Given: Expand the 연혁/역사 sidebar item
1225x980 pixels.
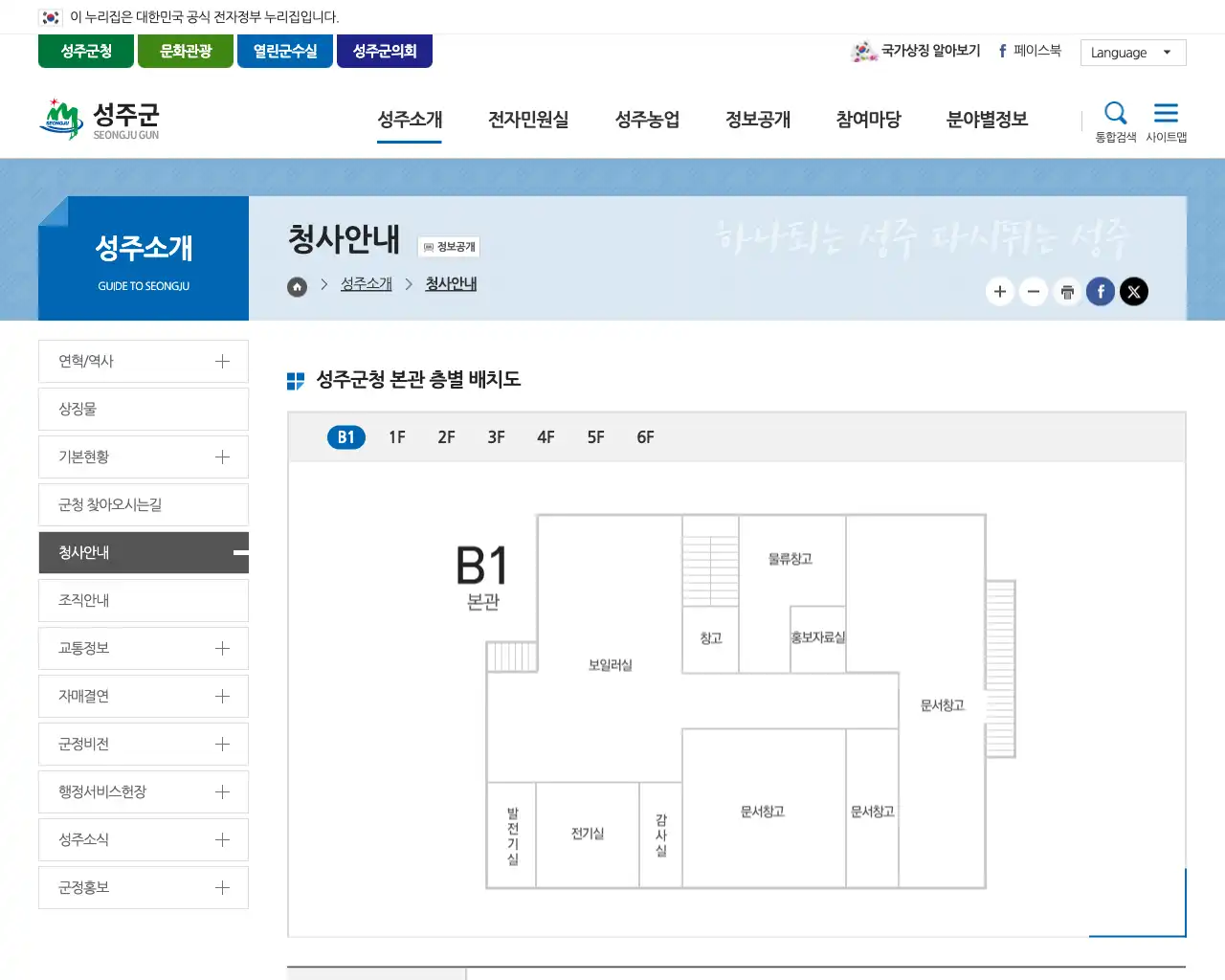Looking at the screenshot, I should [x=222, y=361].
